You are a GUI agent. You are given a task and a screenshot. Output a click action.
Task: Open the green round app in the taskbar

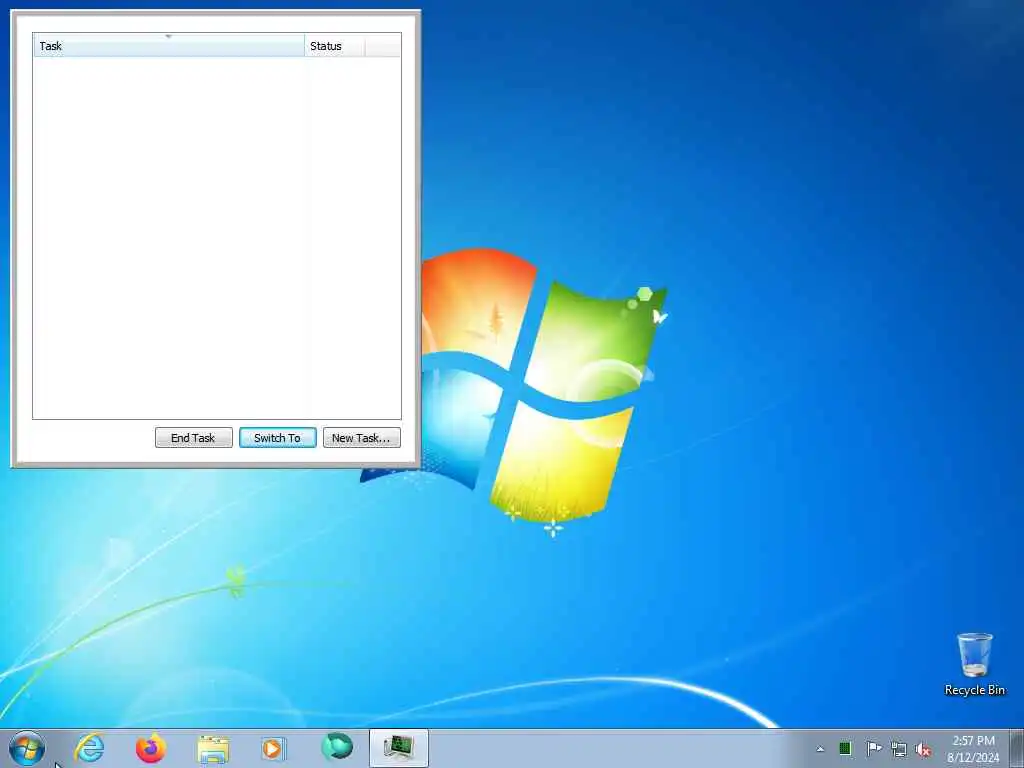click(337, 747)
